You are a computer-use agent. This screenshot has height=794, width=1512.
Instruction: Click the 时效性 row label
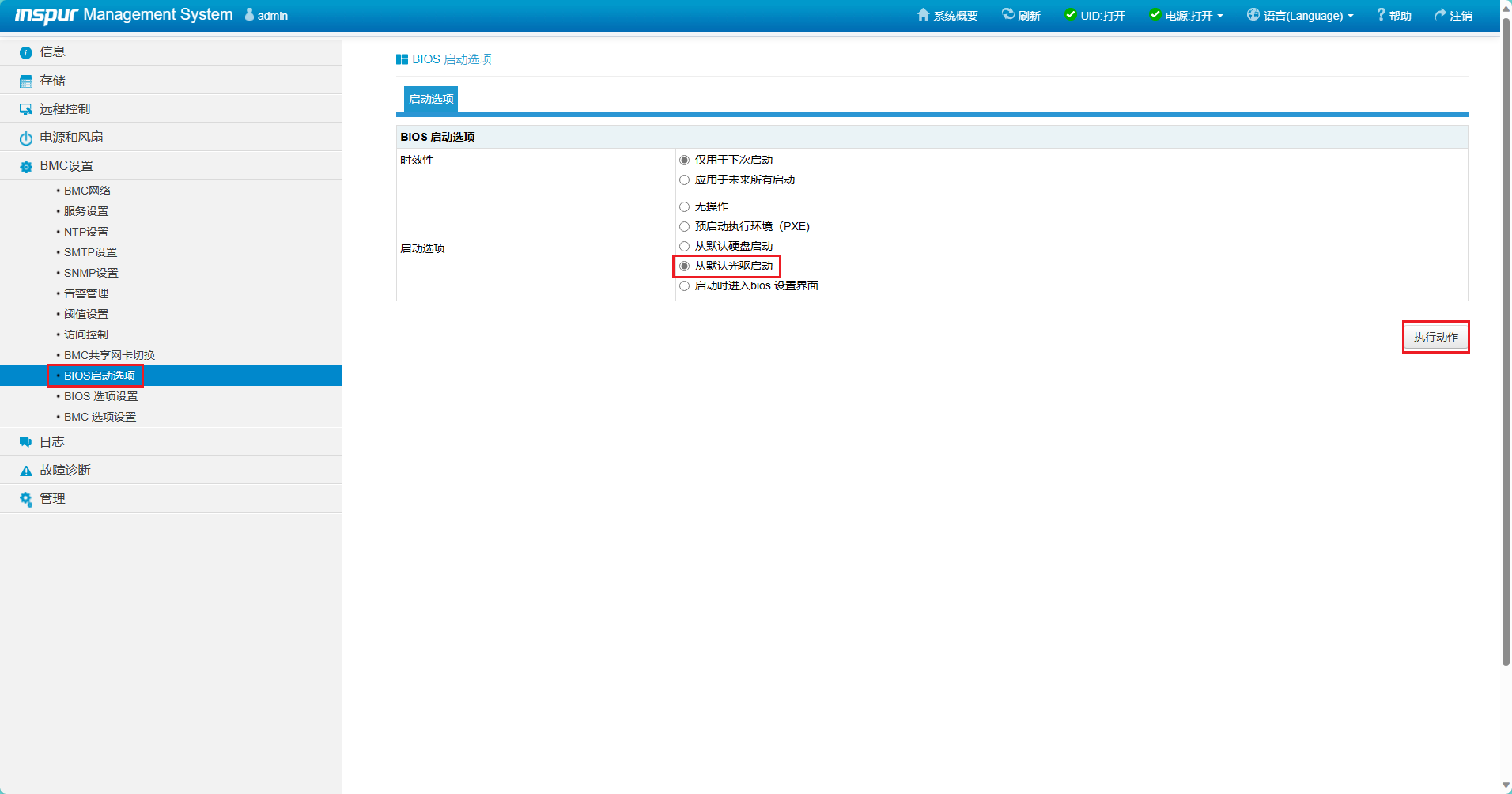[x=417, y=161]
